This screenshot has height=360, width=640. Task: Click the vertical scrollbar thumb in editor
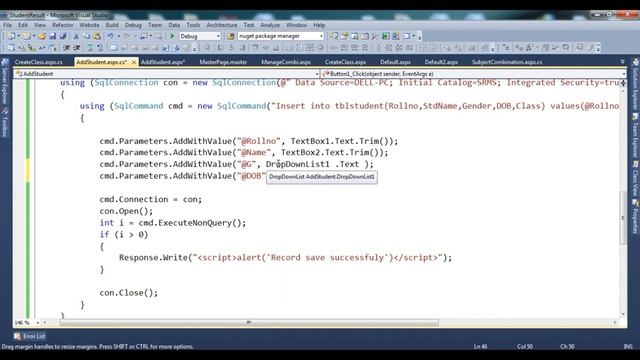point(623,218)
